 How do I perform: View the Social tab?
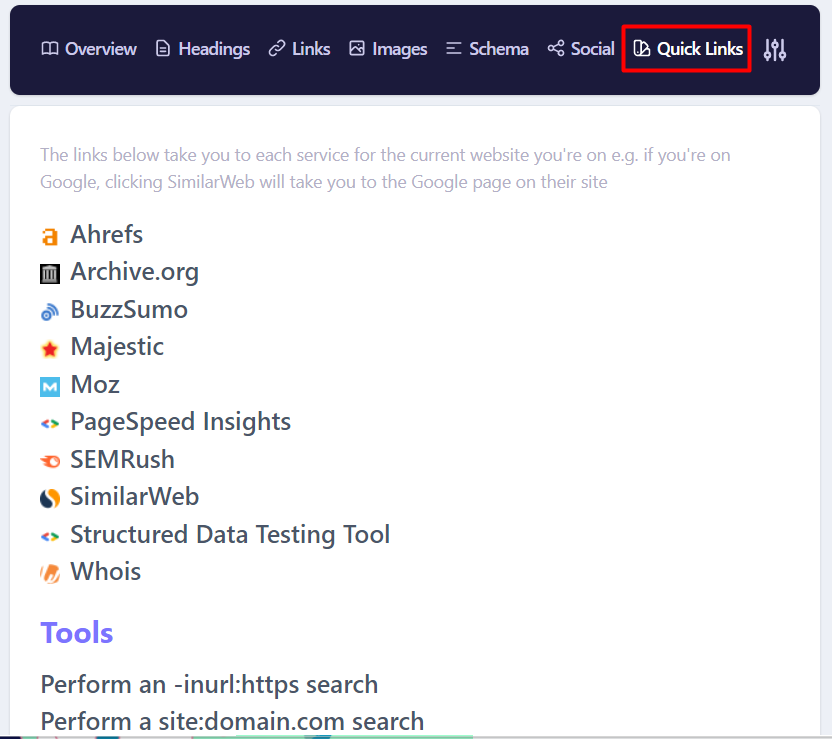click(581, 49)
